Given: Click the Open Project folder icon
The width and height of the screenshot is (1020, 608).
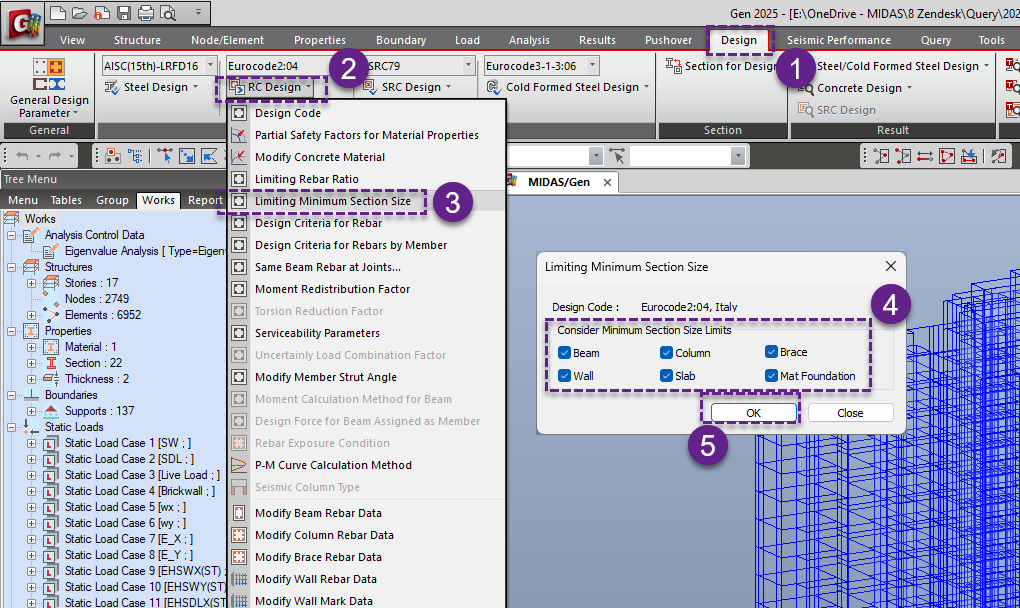Looking at the screenshot, I should [79, 12].
